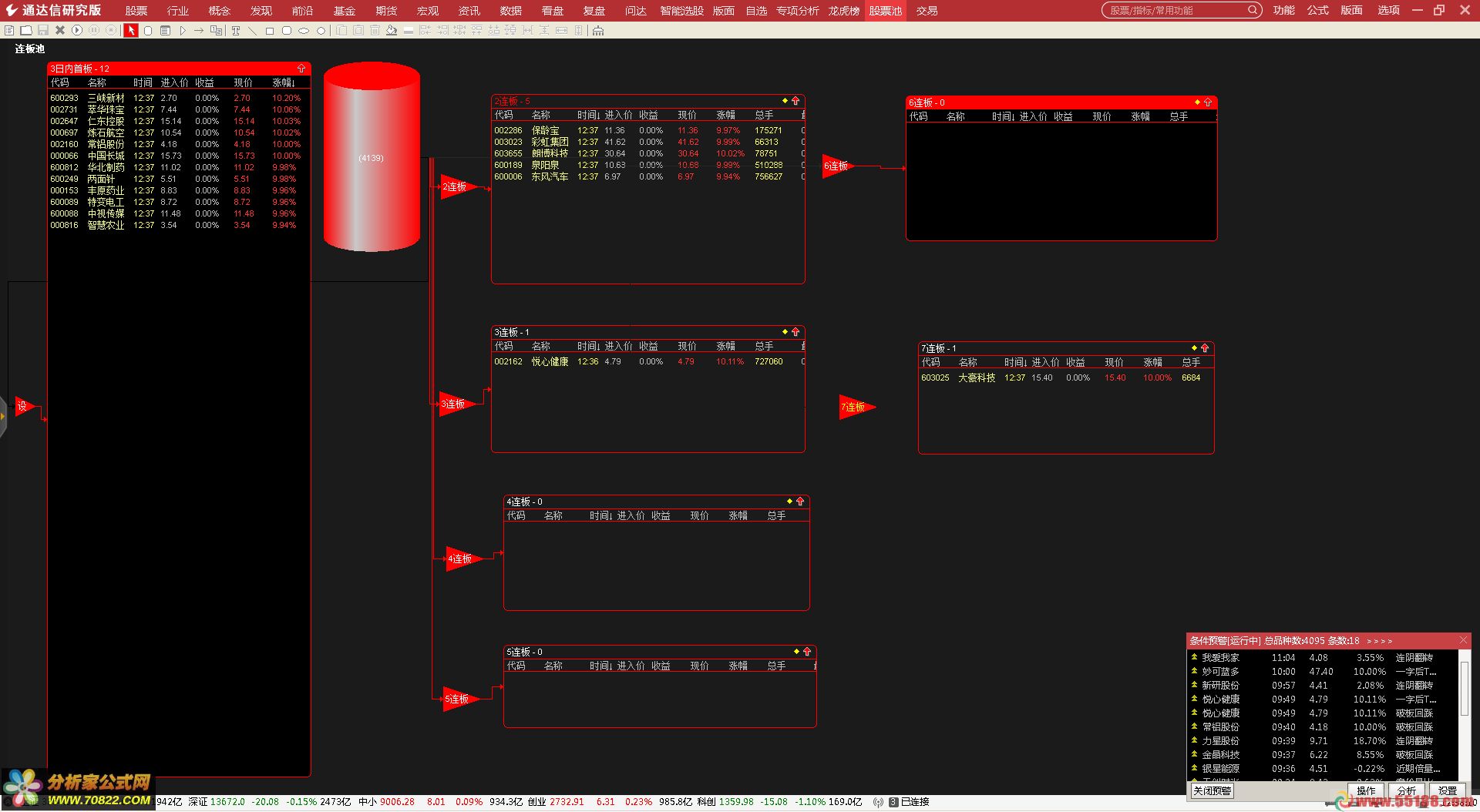This screenshot has height=812, width=1480.
Task: Switch to the 股票池 tab
Action: (x=885, y=11)
